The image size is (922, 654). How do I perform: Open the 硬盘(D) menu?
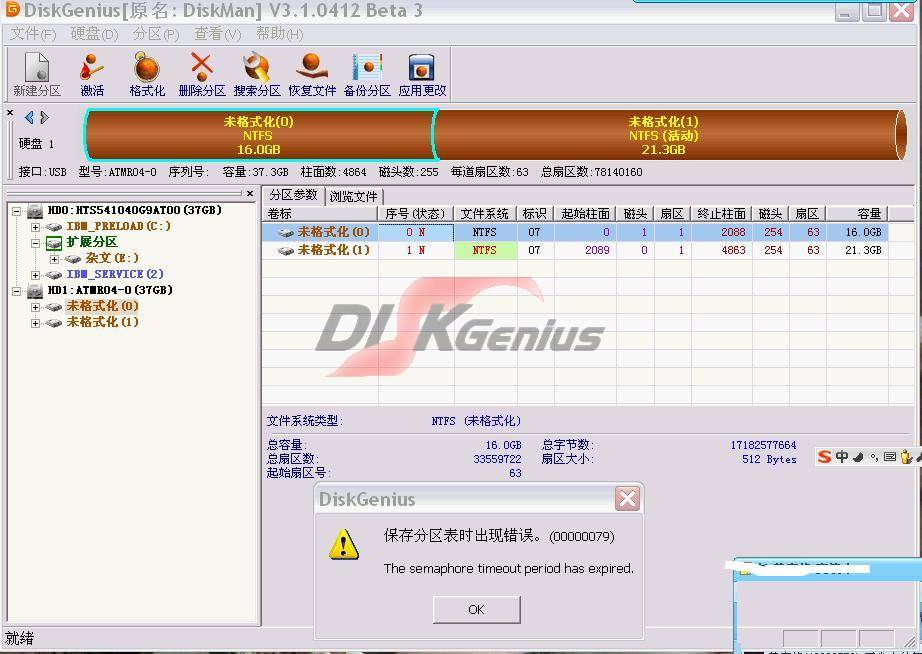(x=94, y=34)
